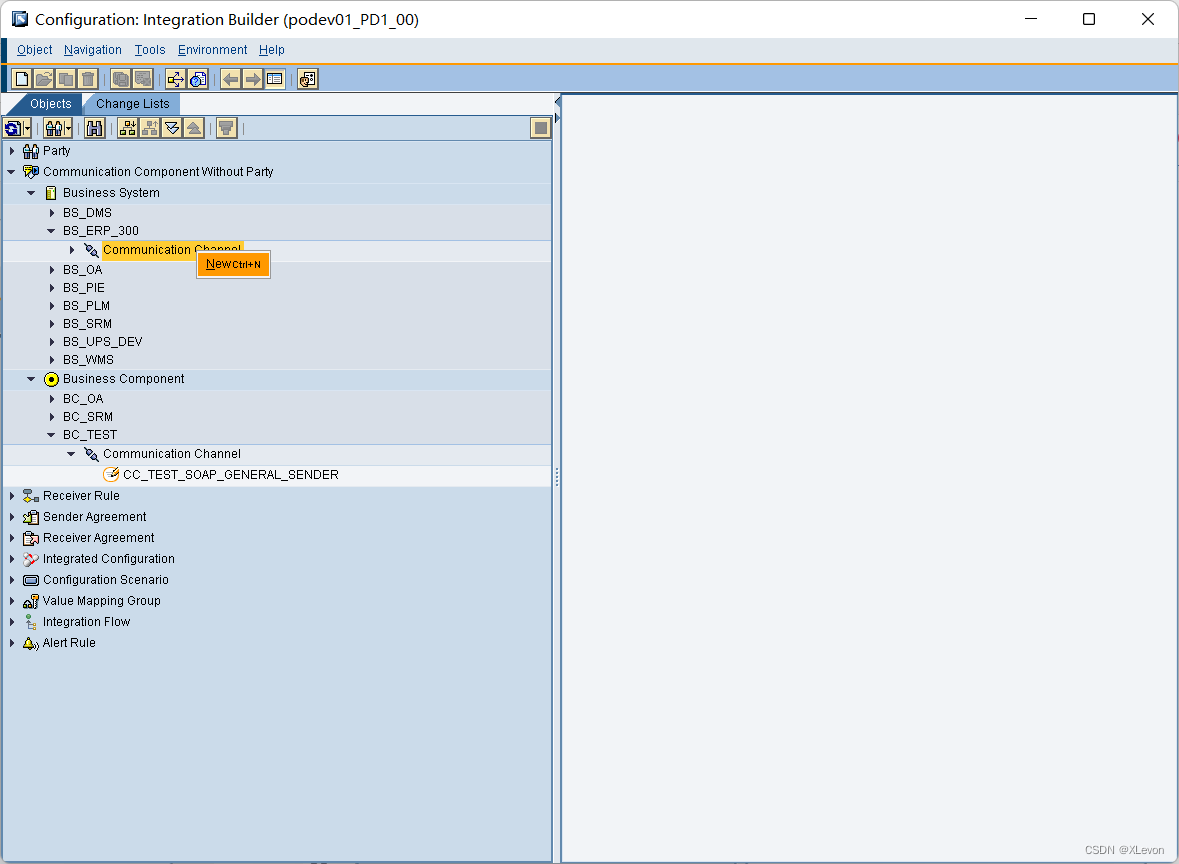Screen dimensions: 1179x864
Task: Open the Help menu
Action: coord(271,50)
